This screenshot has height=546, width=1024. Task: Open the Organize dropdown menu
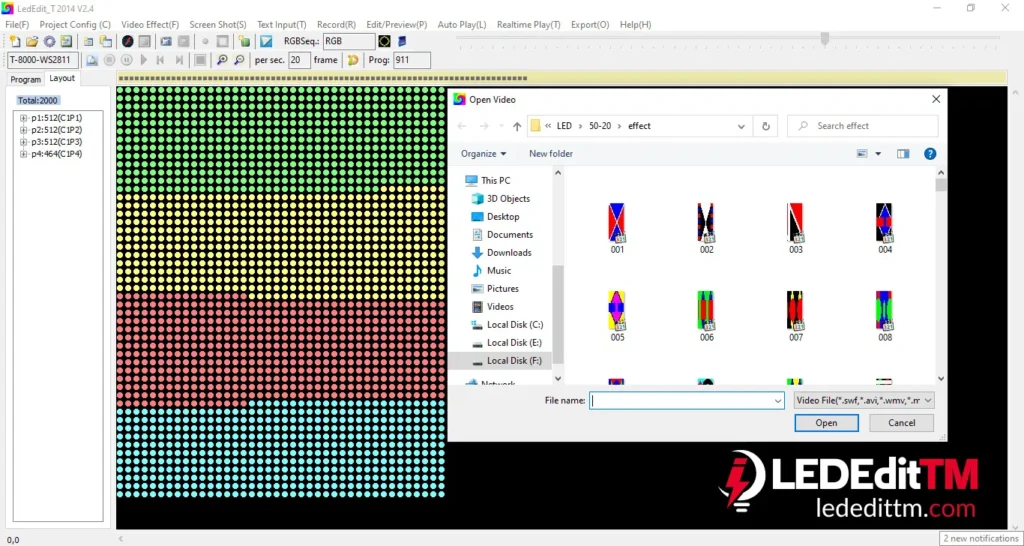(x=483, y=154)
